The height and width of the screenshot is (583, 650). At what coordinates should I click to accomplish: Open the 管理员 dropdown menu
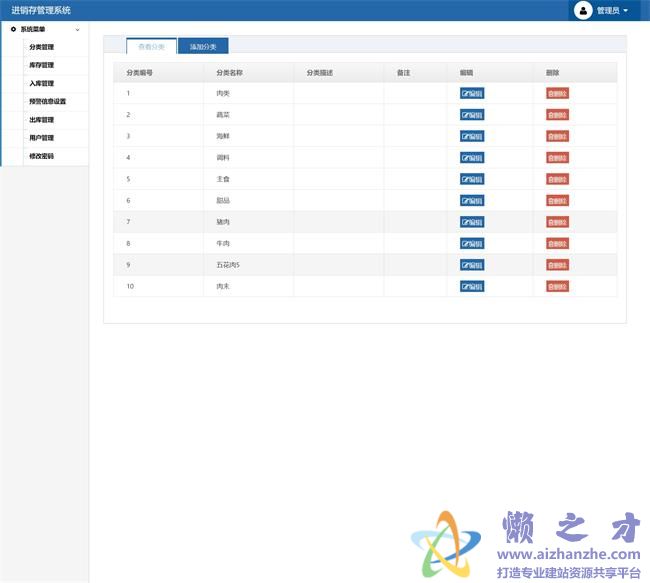coord(612,11)
